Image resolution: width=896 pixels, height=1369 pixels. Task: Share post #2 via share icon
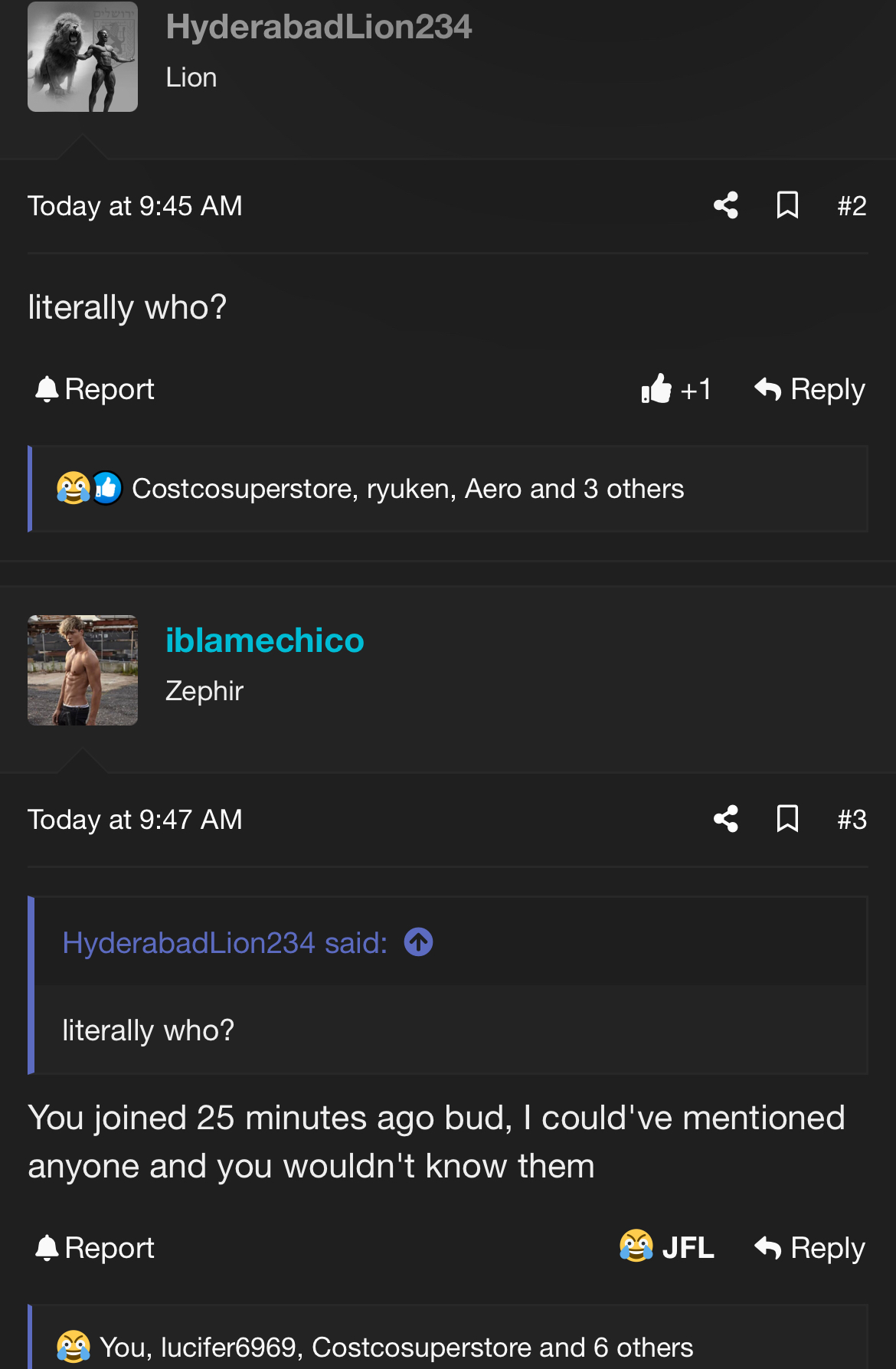[725, 205]
